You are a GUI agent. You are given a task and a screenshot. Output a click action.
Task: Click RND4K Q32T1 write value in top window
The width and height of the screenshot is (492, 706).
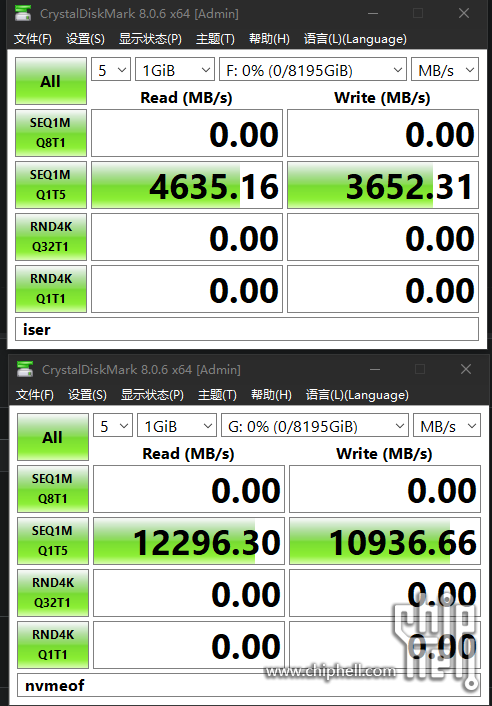[x=383, y=237]
